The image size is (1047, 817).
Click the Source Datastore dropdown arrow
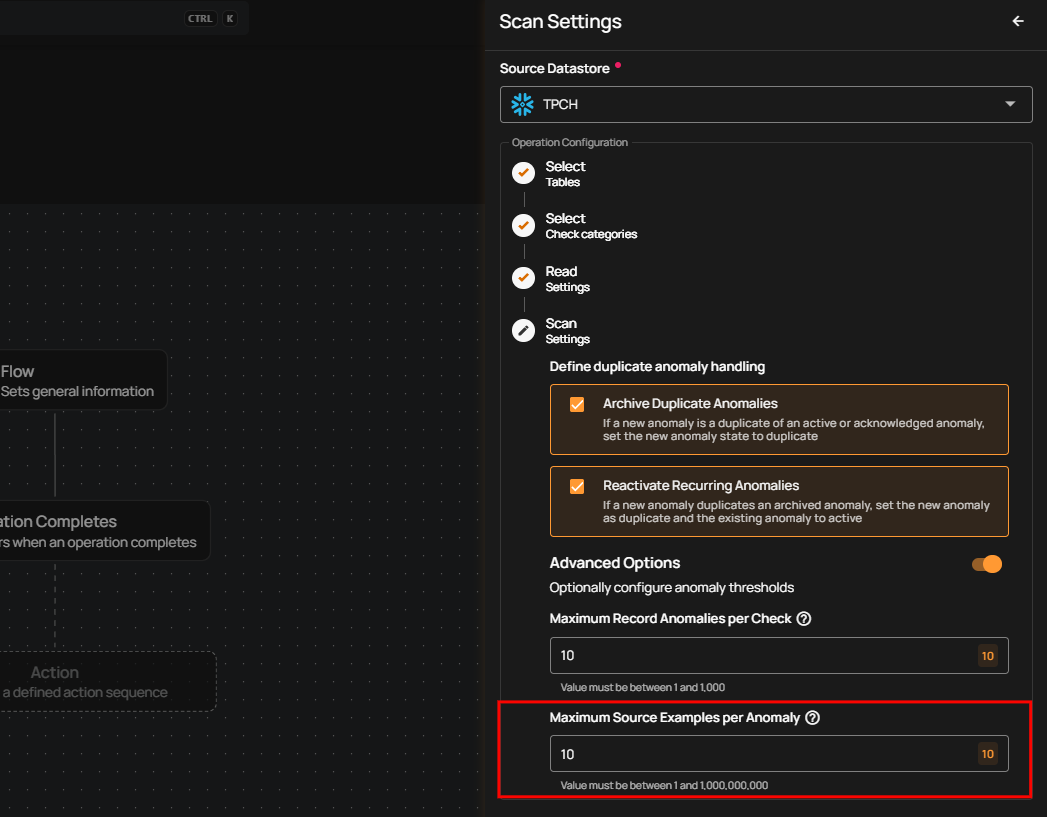1010,104
